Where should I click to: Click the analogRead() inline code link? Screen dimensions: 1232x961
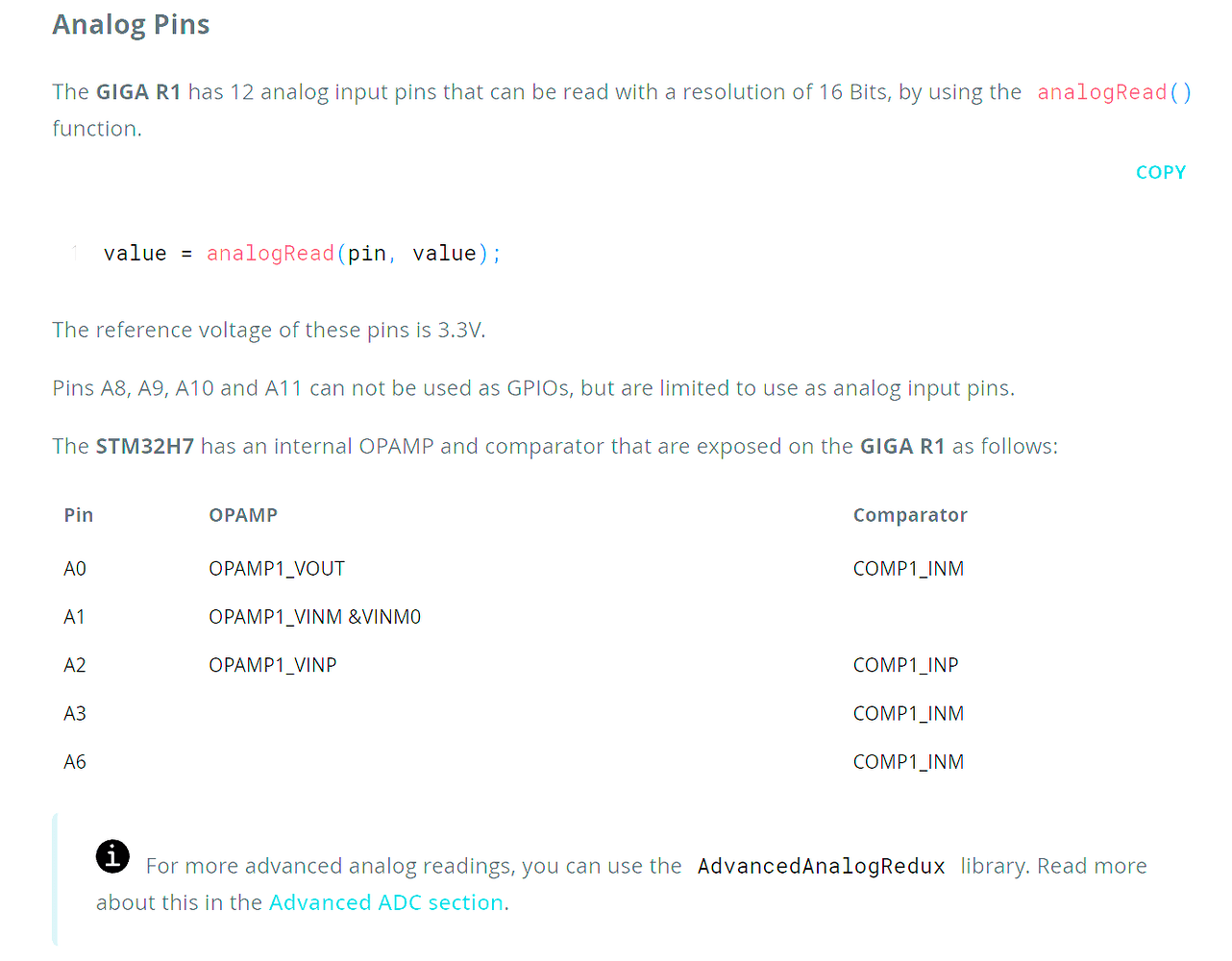1113,91
